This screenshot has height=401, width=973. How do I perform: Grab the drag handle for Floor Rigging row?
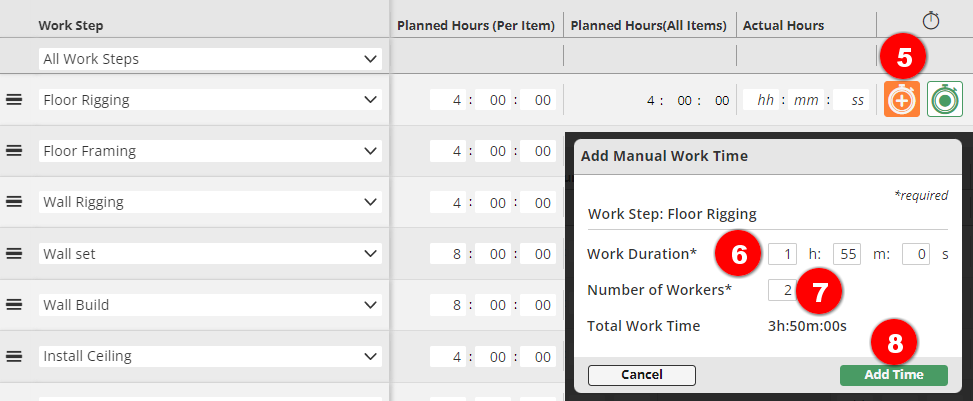coord(14,100)
